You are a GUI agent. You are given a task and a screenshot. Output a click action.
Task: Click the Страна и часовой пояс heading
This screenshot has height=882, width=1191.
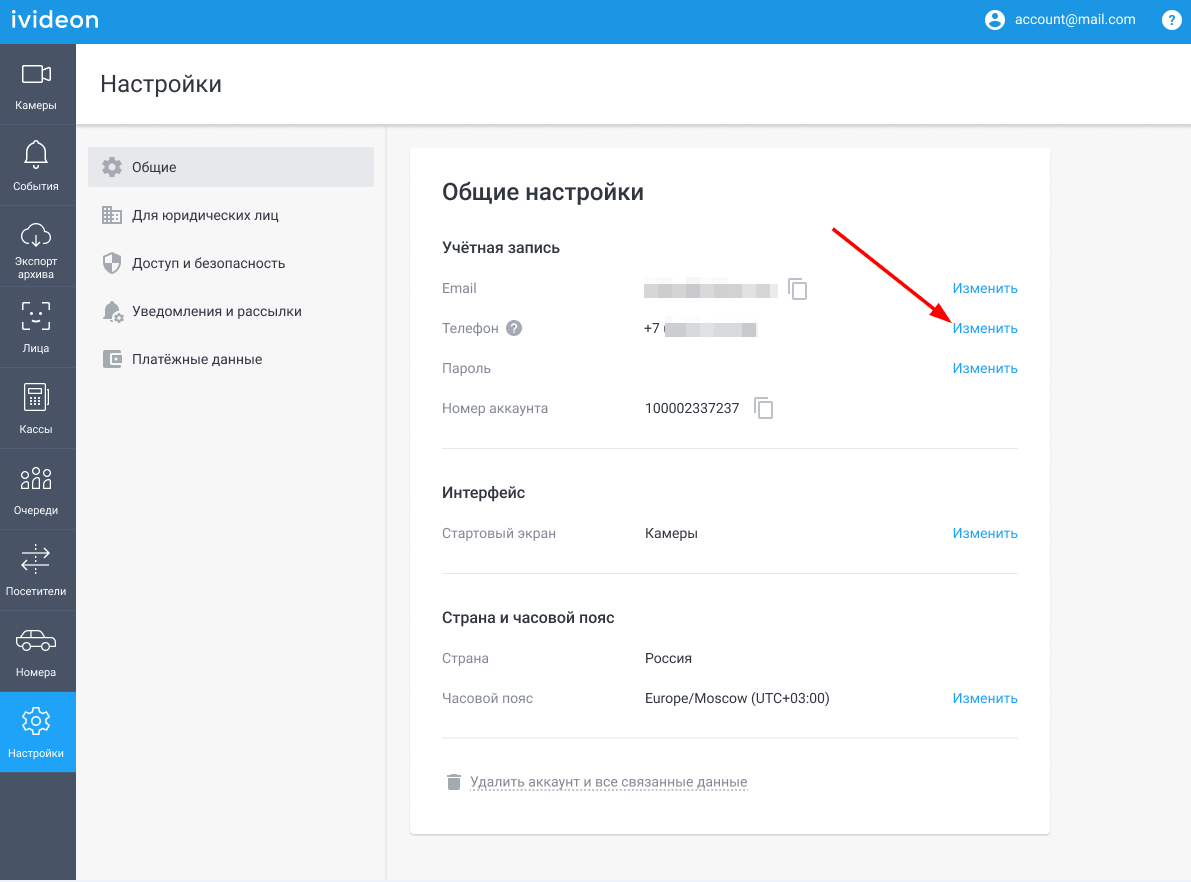tap(528, 618)
